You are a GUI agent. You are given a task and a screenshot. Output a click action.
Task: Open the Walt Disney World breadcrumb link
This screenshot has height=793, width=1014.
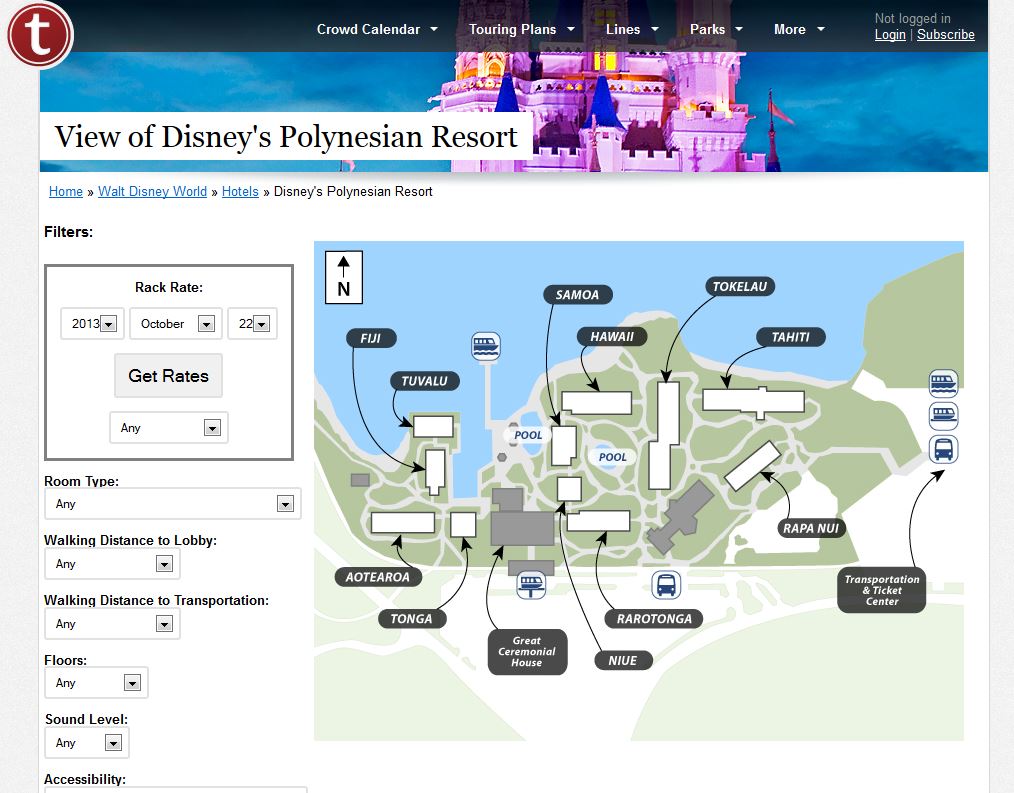(153, 191)
